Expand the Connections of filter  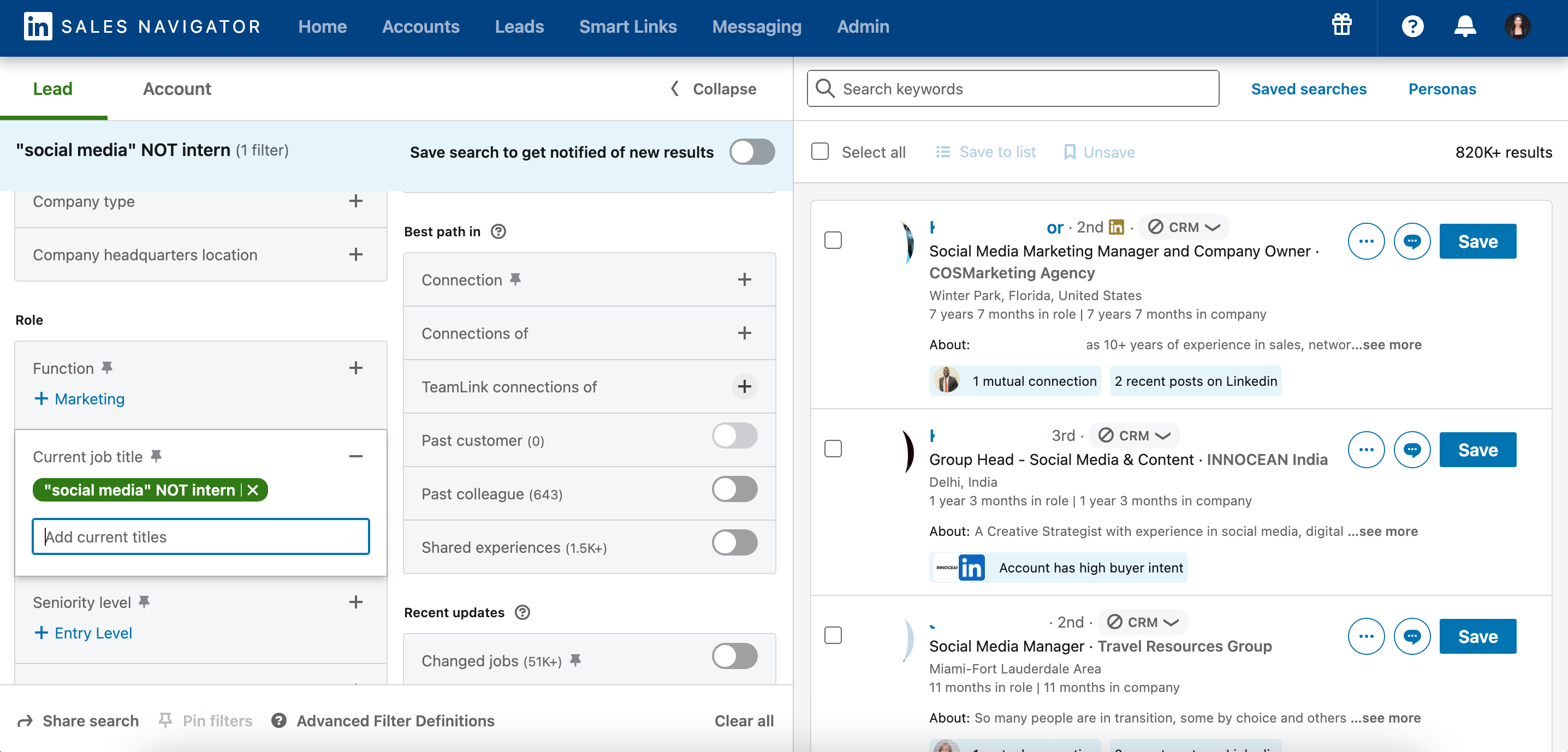pos(744,333)
